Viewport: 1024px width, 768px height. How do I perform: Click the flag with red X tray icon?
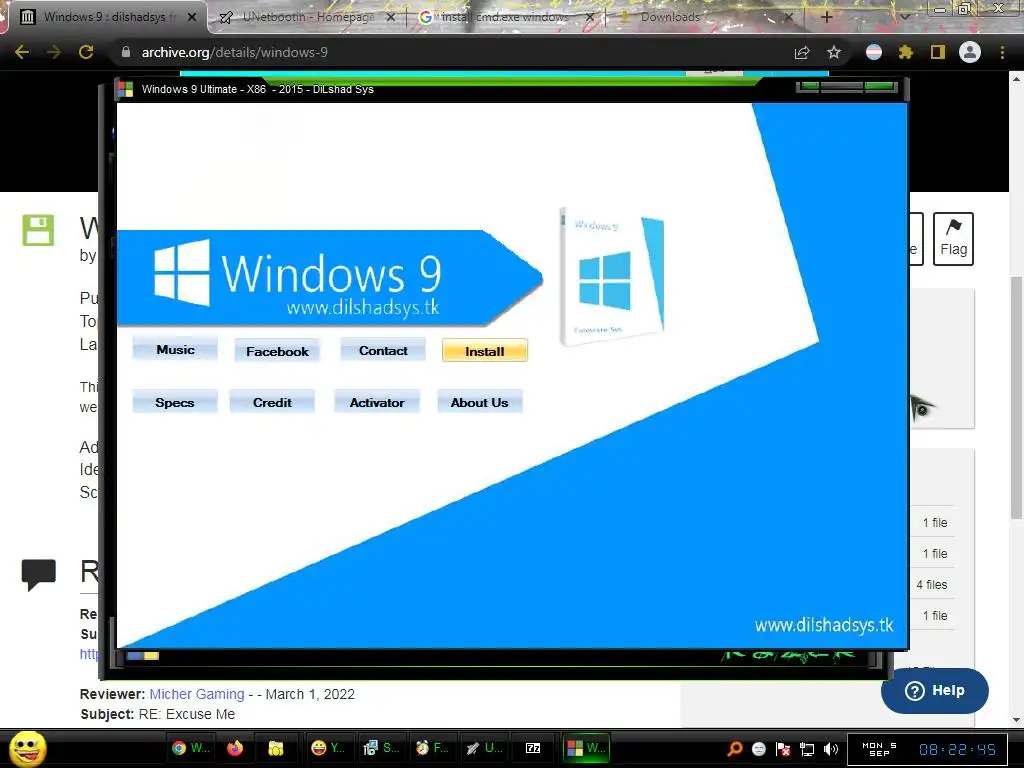(x=782, y=749)
